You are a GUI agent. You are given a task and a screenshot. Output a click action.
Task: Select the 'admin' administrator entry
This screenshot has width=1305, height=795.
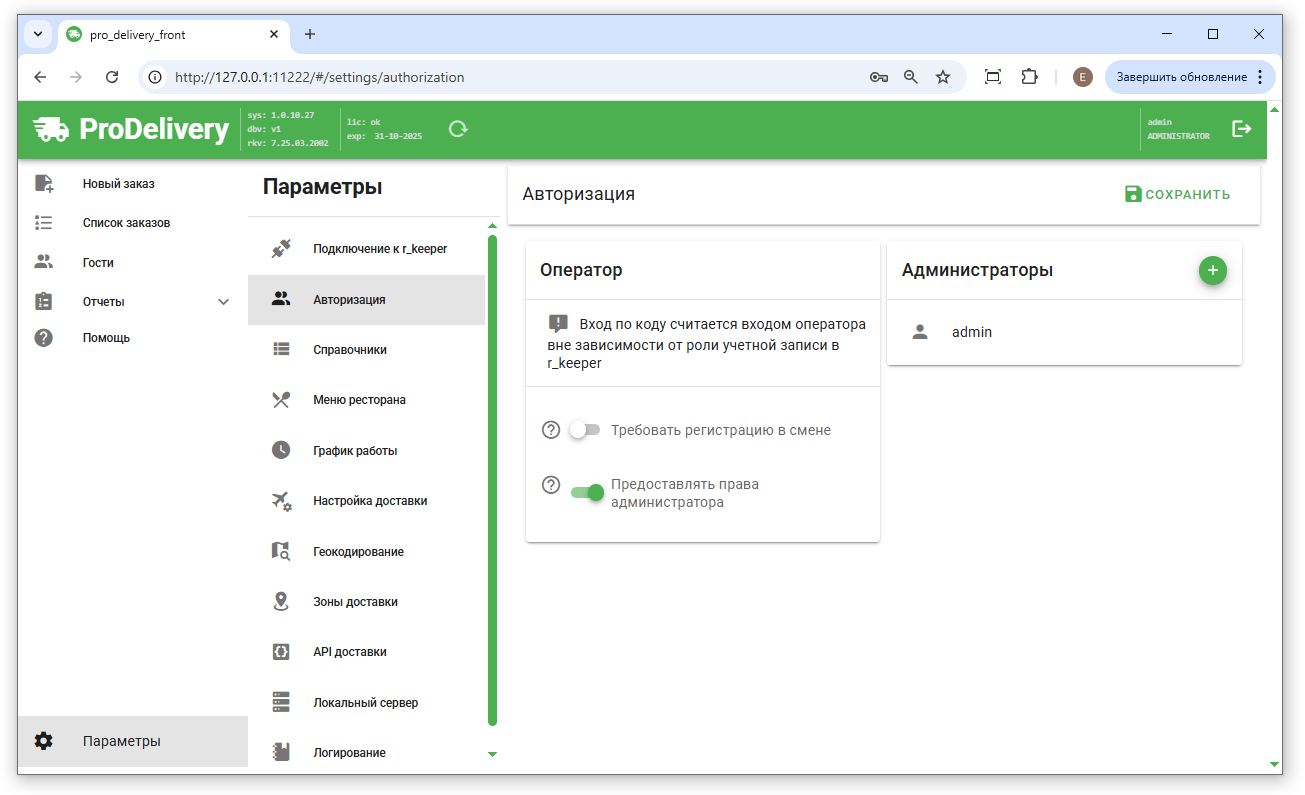click(x=971, y=332)
